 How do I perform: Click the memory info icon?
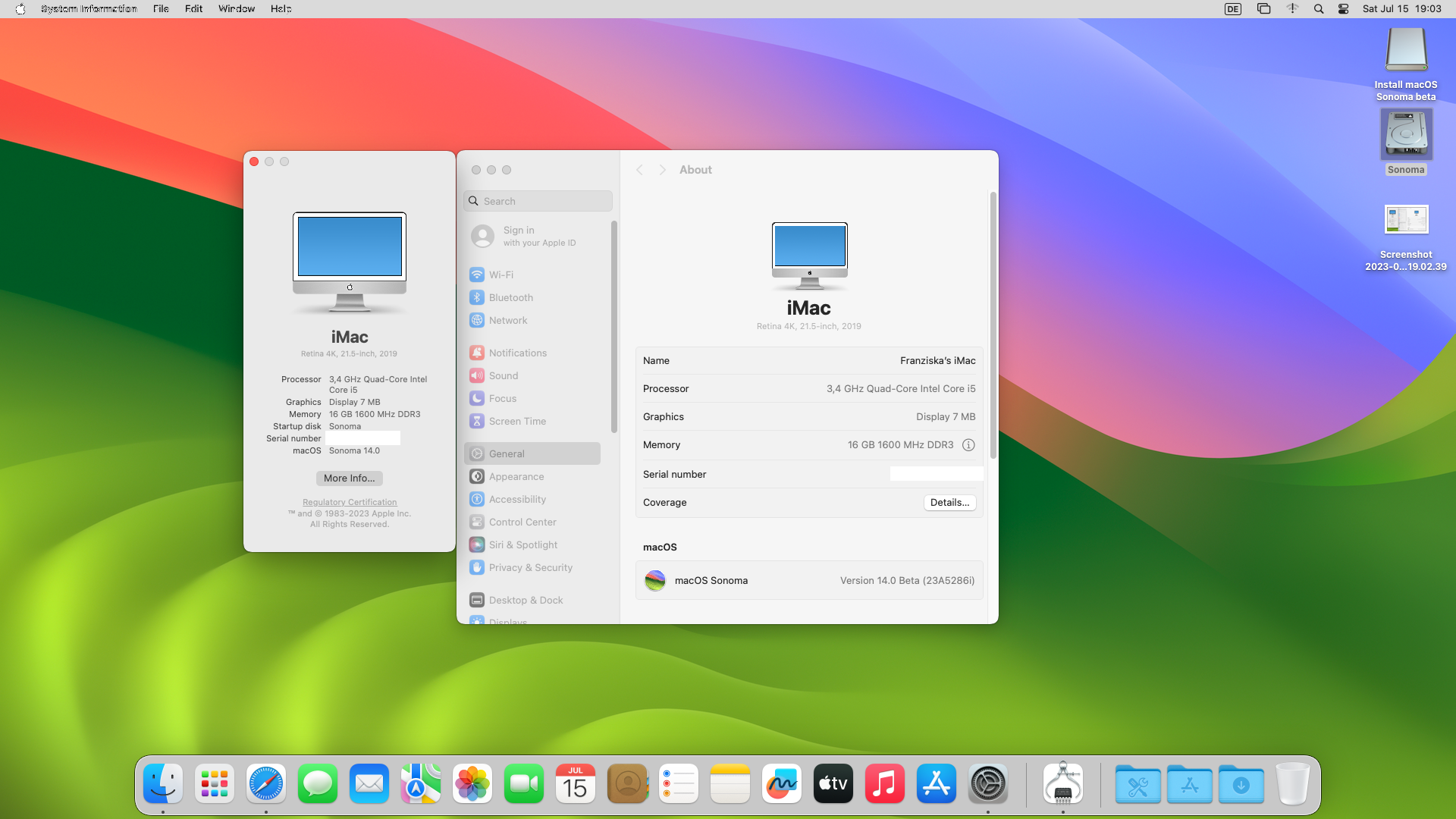click(x=968, y=445)
